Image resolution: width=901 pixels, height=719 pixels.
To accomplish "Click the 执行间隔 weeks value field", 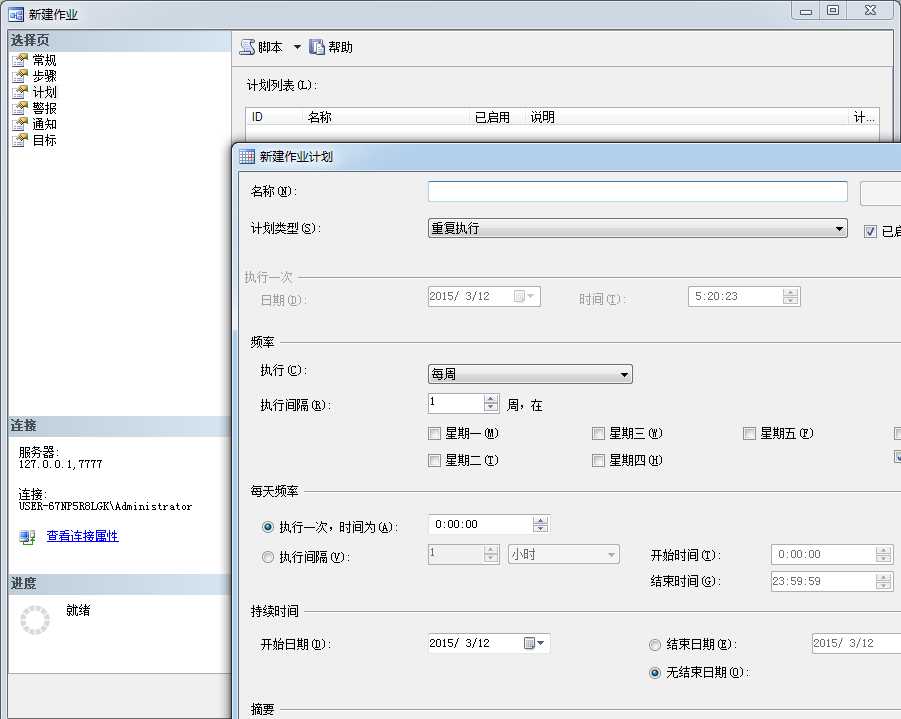I will point(456,403).
